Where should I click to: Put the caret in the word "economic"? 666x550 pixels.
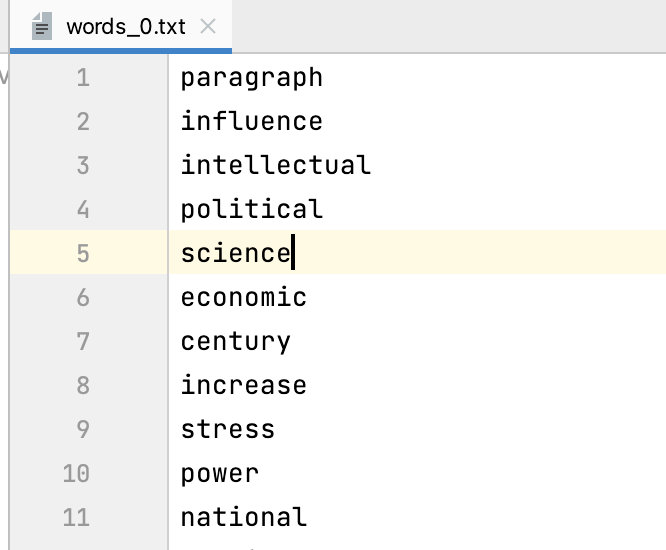[243, 298]
